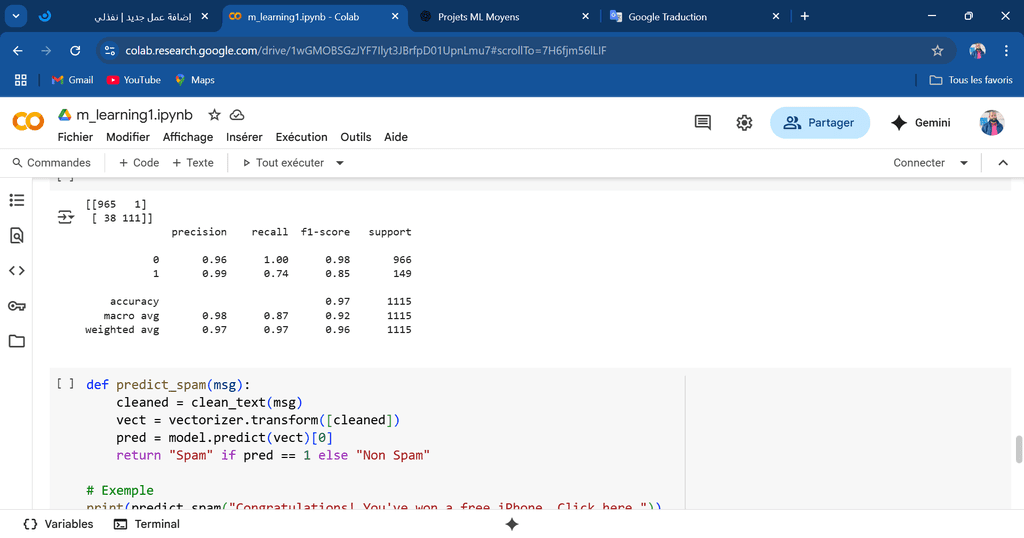Bookmark this page with star icon

pos(937,50)
